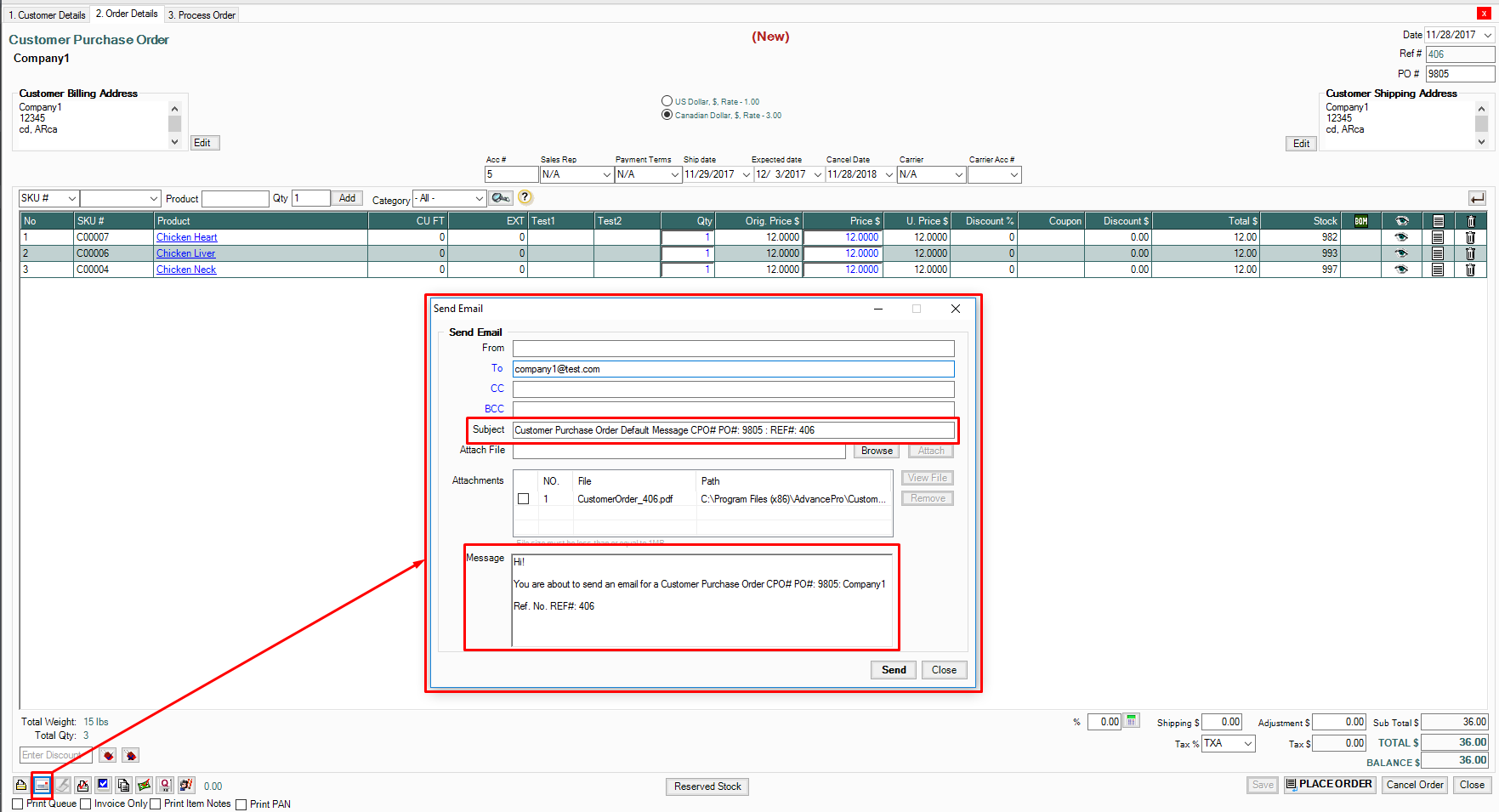This screenshot has width=1499, height=812.
Task: Select the US Dollar radio button
Action: click(x=667, y=101)
